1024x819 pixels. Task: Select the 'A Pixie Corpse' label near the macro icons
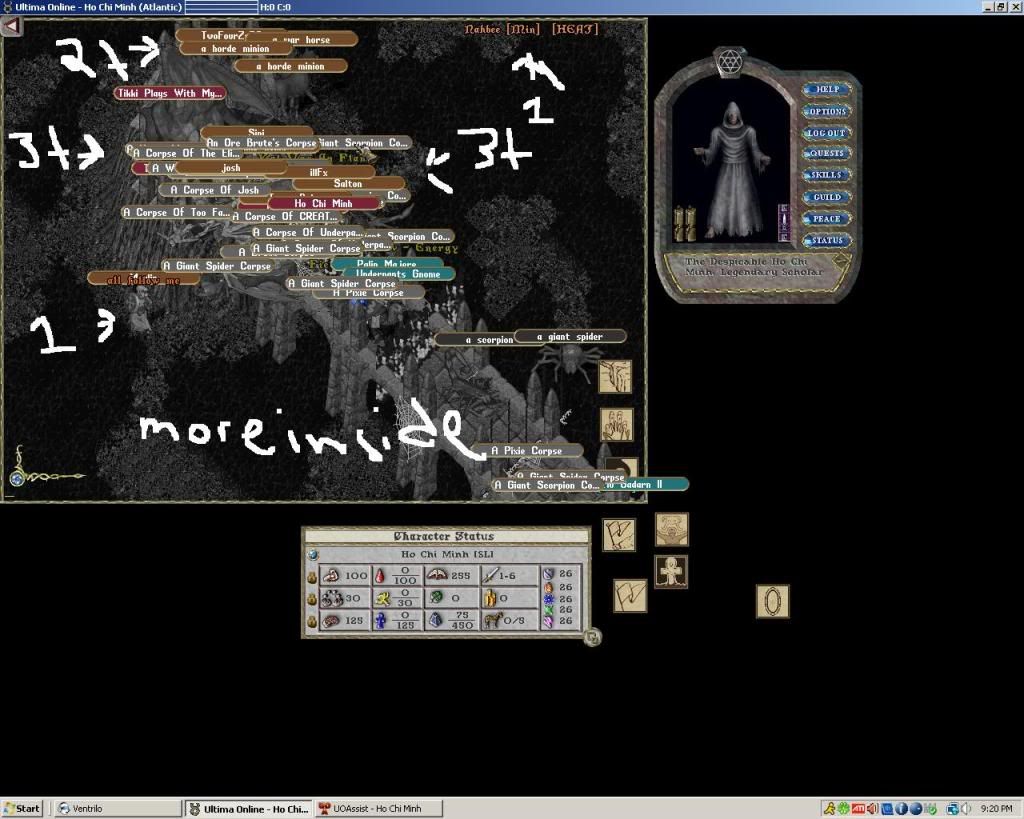pos(526,451)
